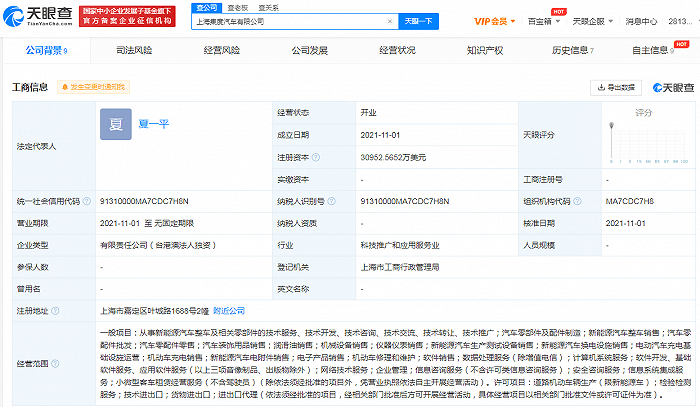Switch to the 经营风险 tab
700x407 pixels.
click(222, 50)
